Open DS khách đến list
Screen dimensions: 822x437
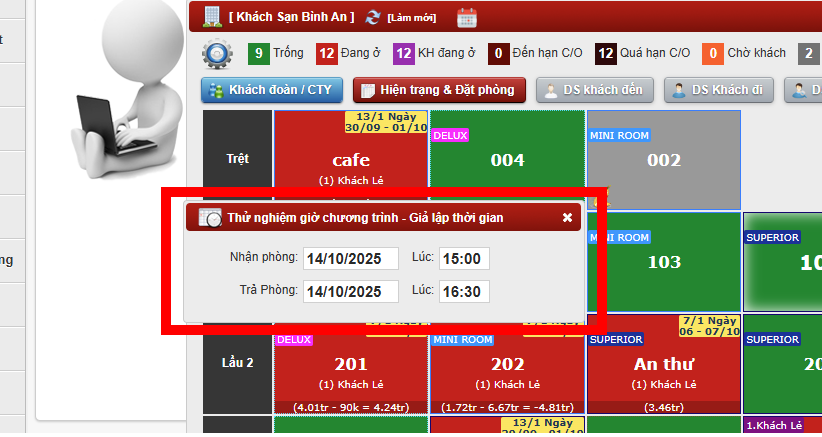594,90
